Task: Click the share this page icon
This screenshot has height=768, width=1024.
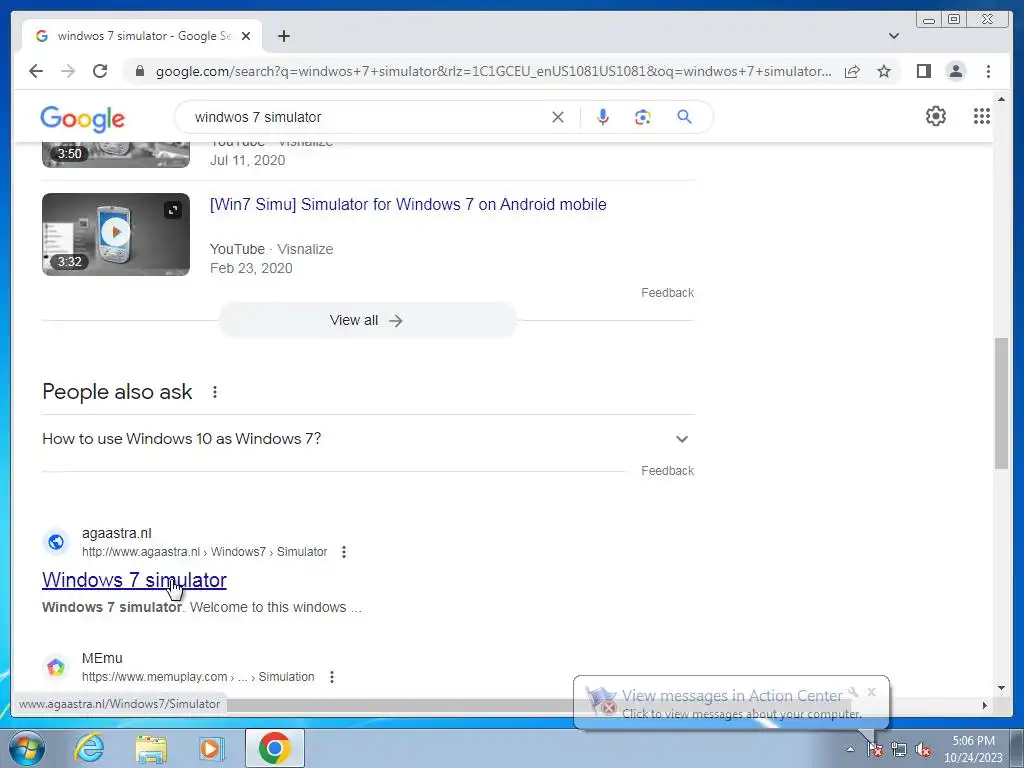Action: point(852,71)
